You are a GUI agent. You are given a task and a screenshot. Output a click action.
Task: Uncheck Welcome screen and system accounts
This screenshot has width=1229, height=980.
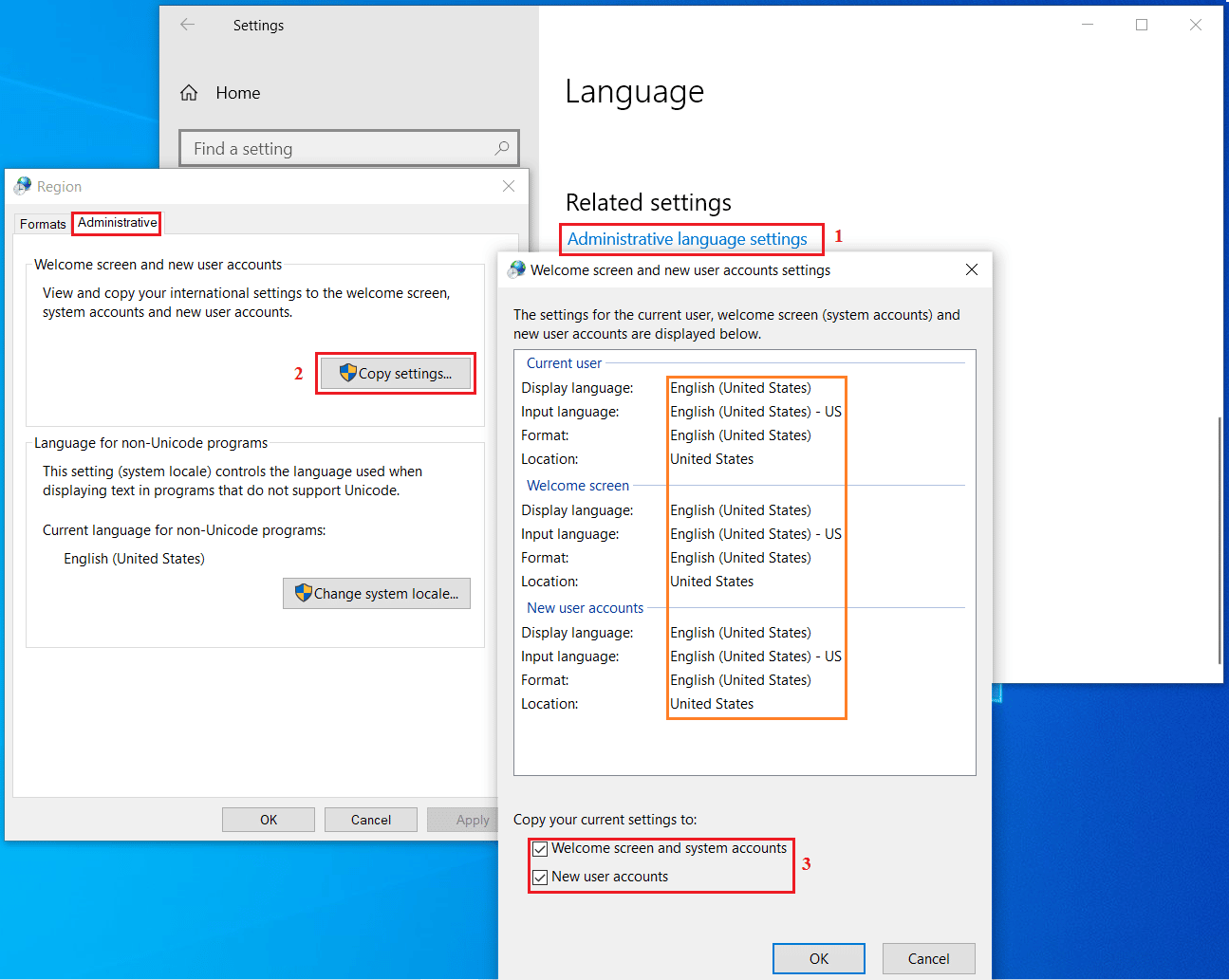(540, 849)
